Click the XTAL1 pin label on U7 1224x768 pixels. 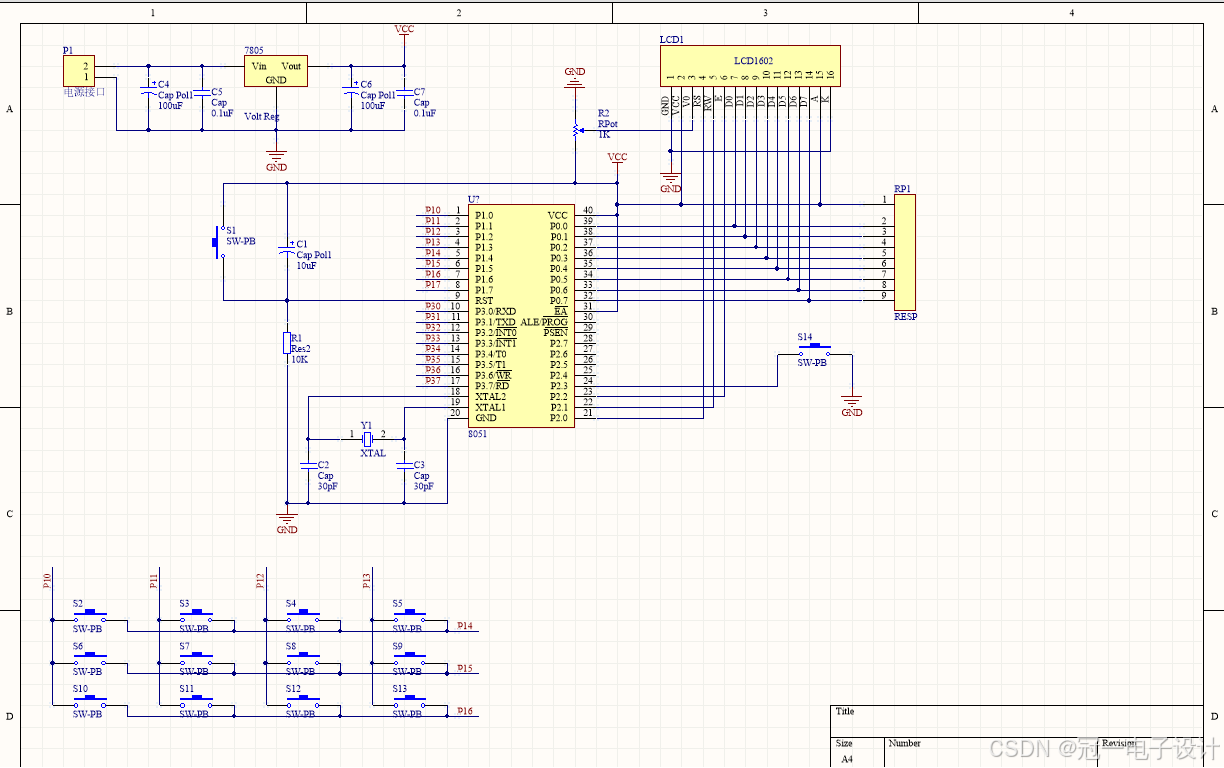point(491,407)
